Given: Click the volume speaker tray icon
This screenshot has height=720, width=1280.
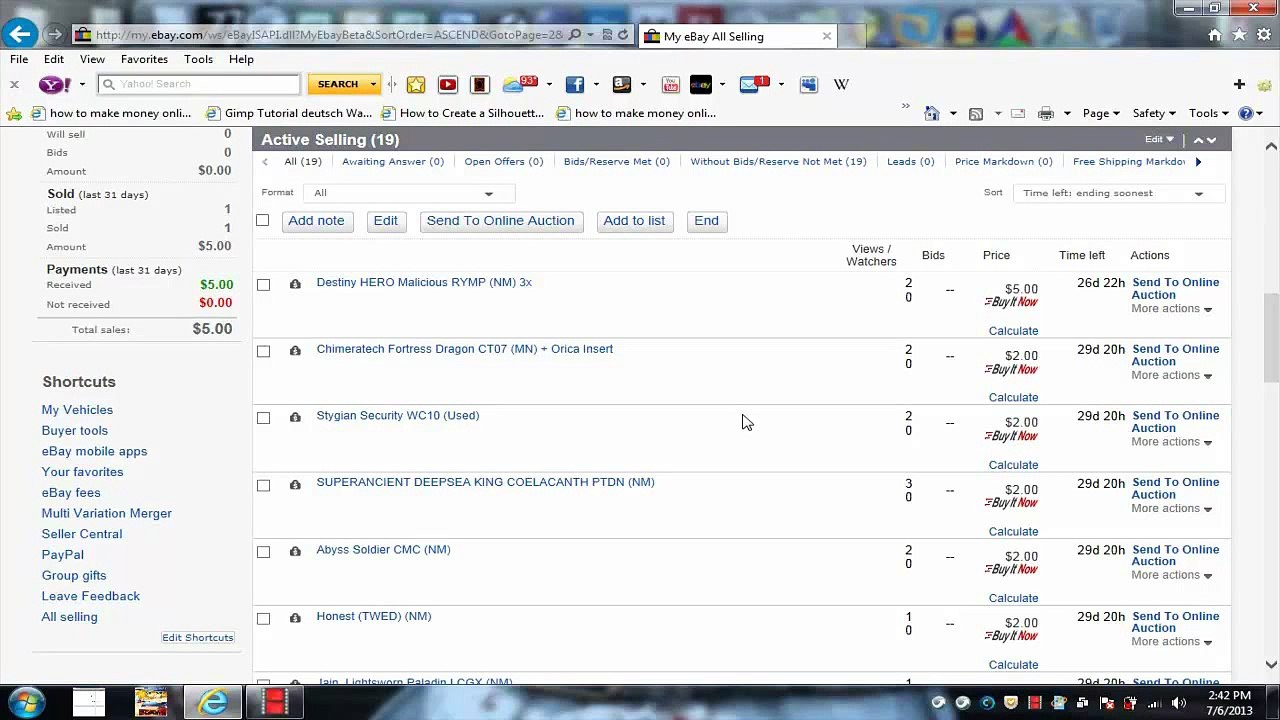Looking at the screenshot, I should click(1178, 703).
